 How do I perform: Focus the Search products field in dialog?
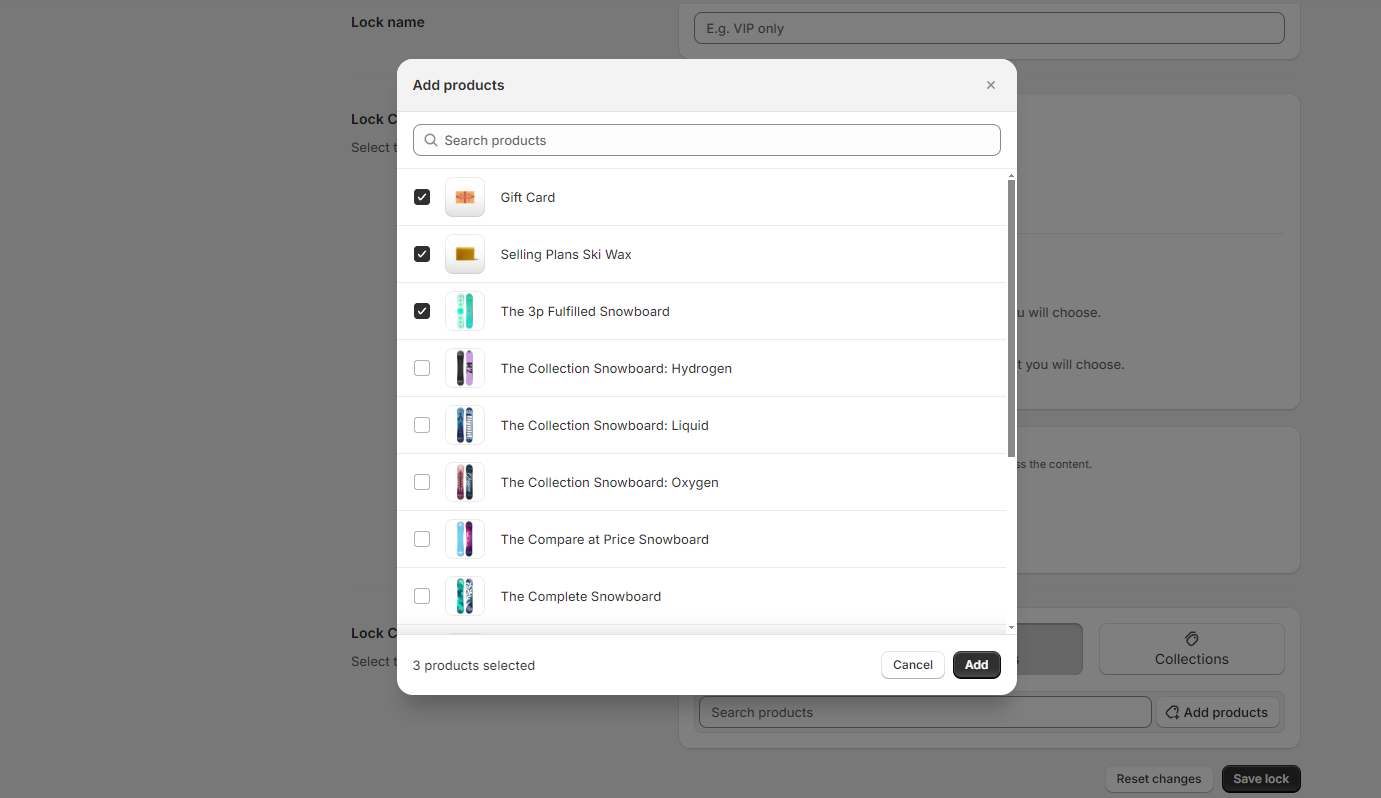click(715, 140)
